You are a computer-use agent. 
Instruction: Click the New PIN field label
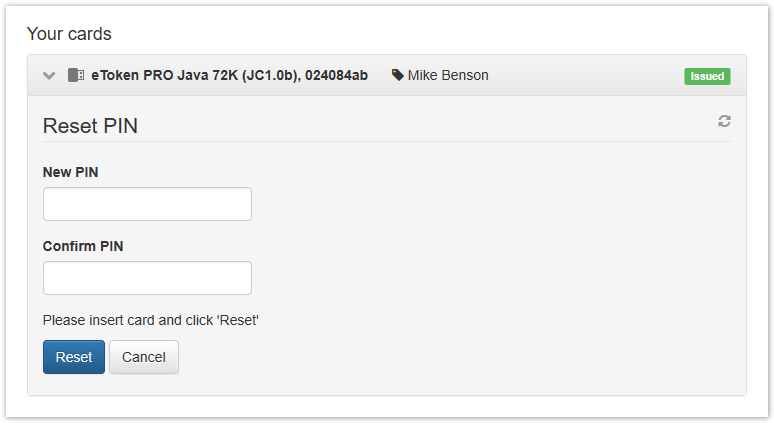pyautogui.click(x=71, y=172)
